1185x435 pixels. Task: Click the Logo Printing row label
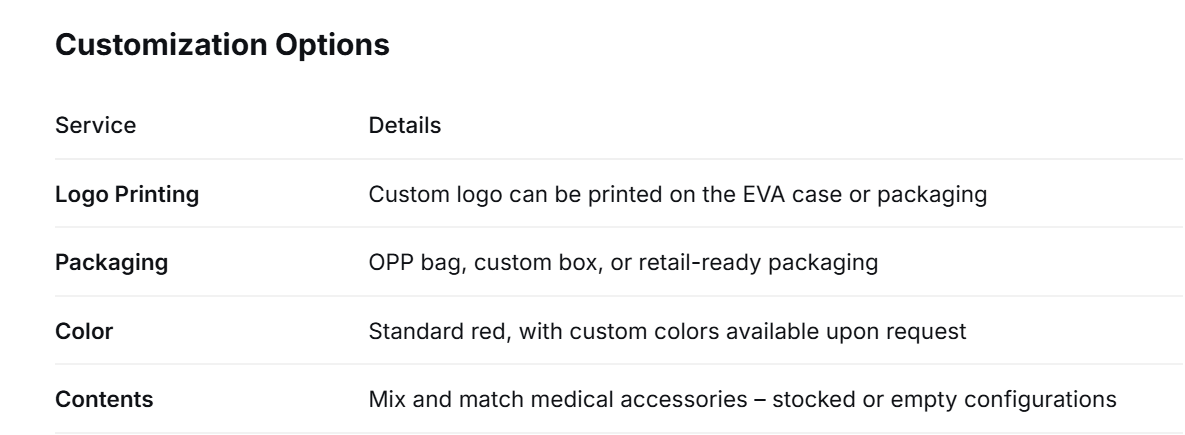tap(127, 194)
